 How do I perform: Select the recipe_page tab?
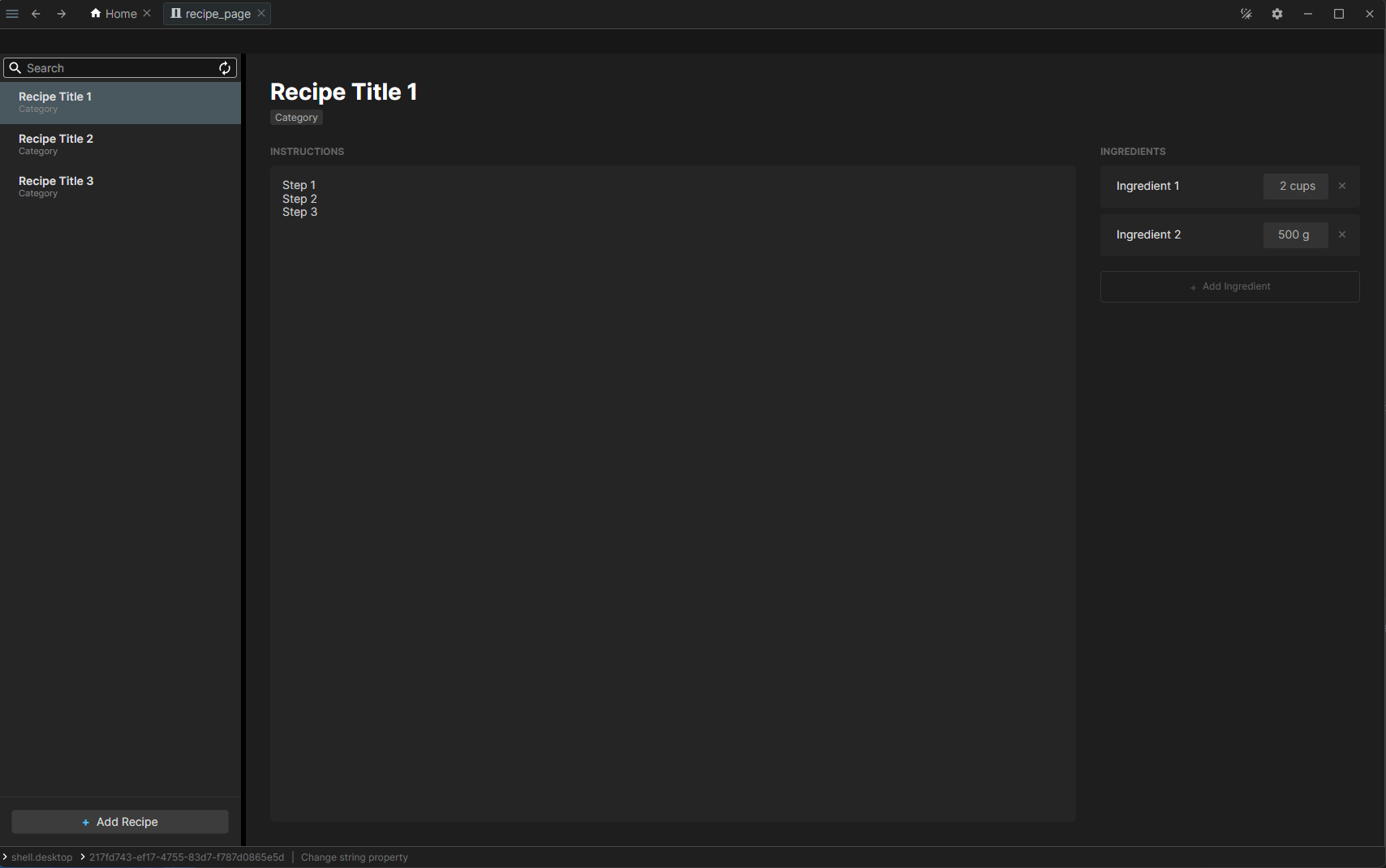click(x=211, y=14)
